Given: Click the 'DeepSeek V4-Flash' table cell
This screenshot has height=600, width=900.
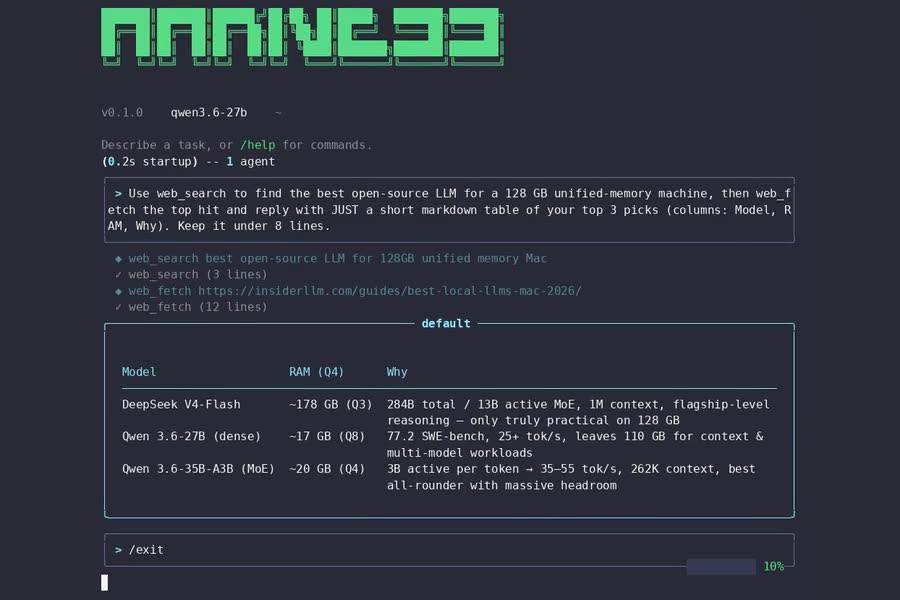Looking at the screenshot, I should pyautogui.click(x=181, y=404).
